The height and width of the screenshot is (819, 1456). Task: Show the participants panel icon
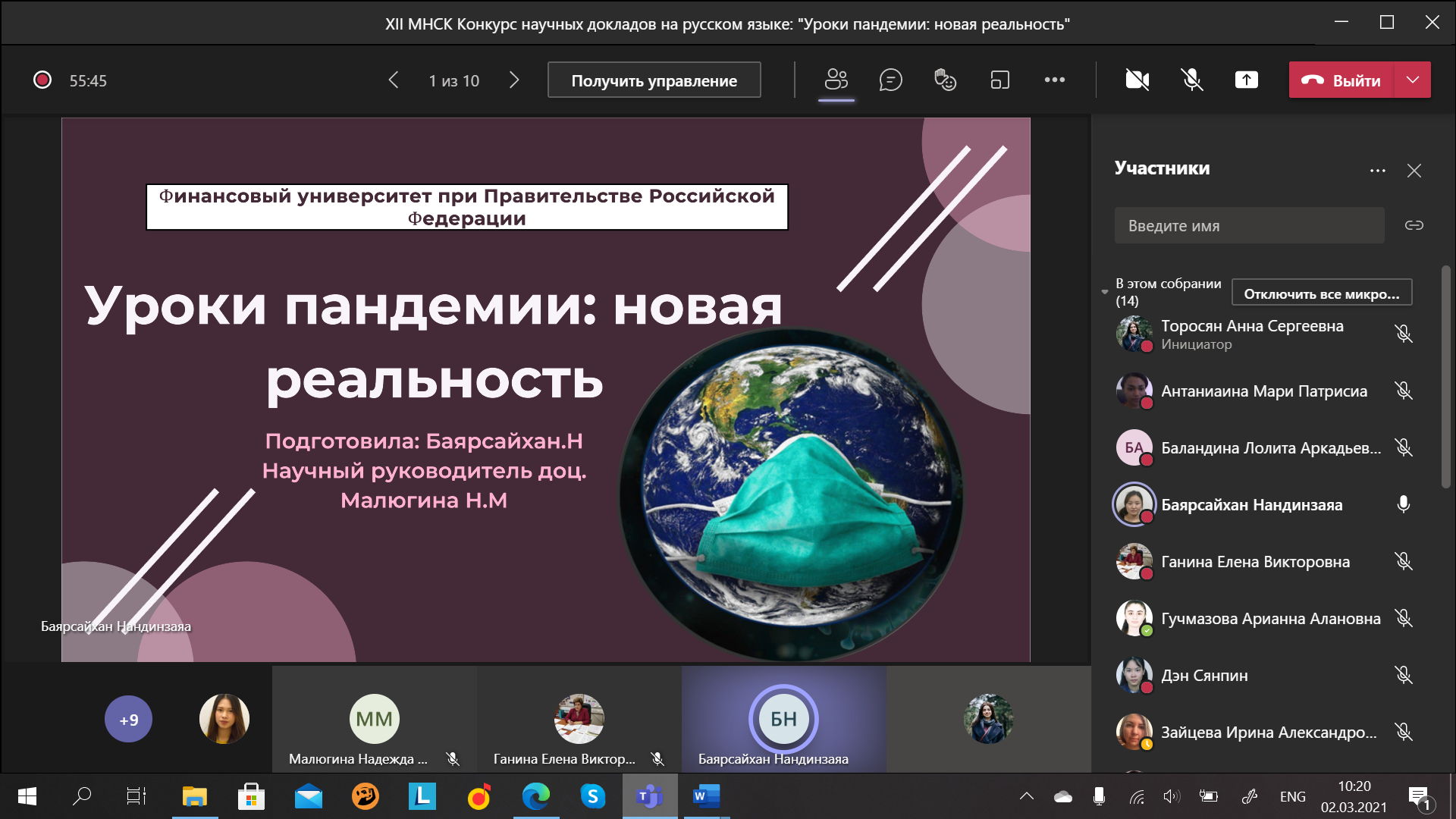coord(836,80)
